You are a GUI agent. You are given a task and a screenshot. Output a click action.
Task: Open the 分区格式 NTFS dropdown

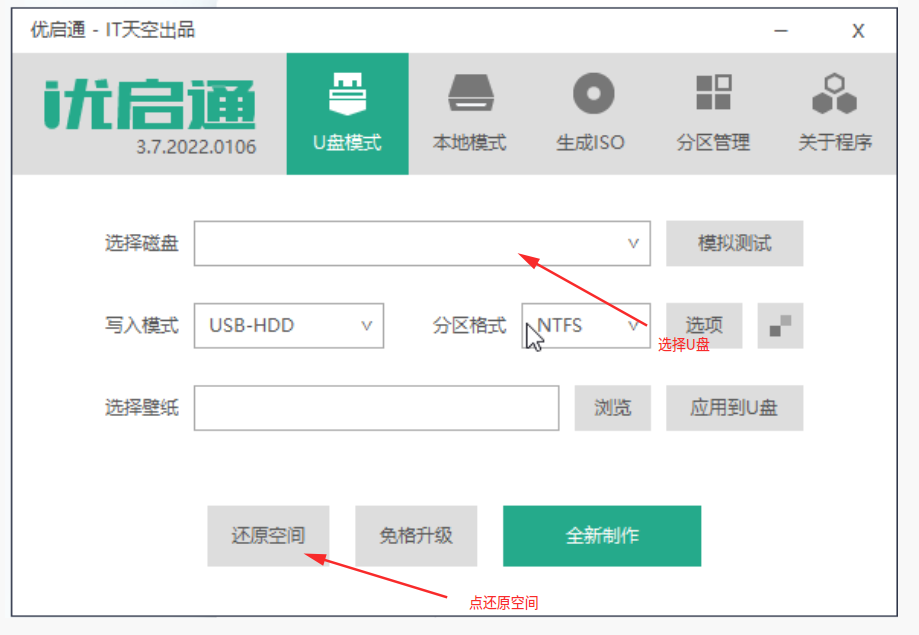[x=586, y=325]
